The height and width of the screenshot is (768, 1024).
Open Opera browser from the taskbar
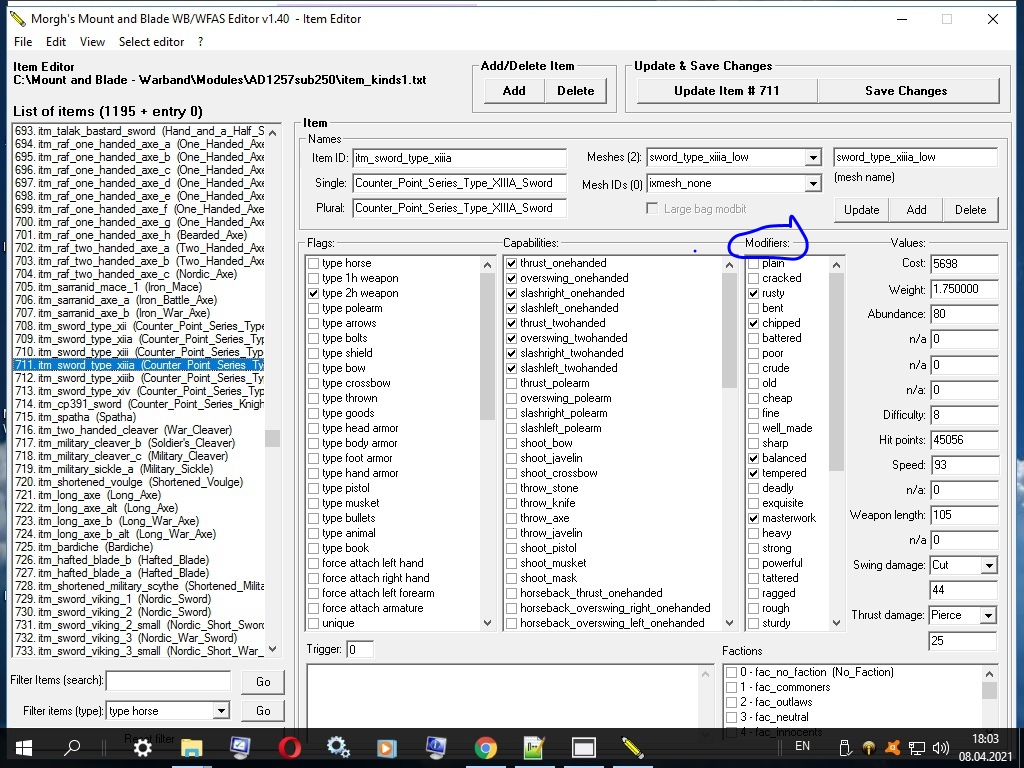(289, 747)
